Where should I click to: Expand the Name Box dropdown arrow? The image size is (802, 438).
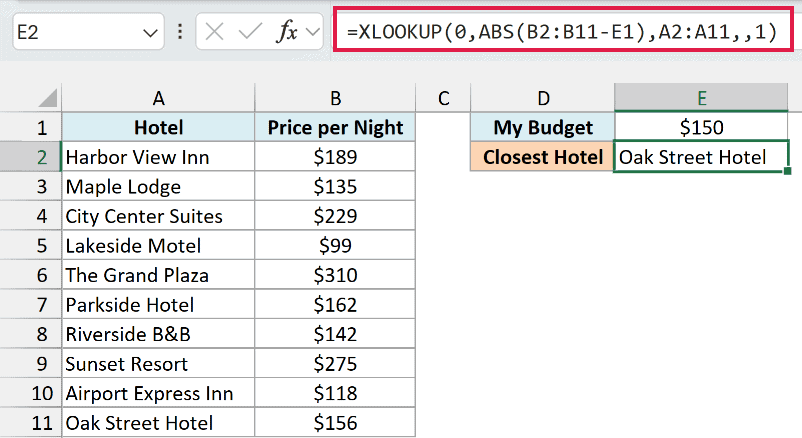[150, 33]
